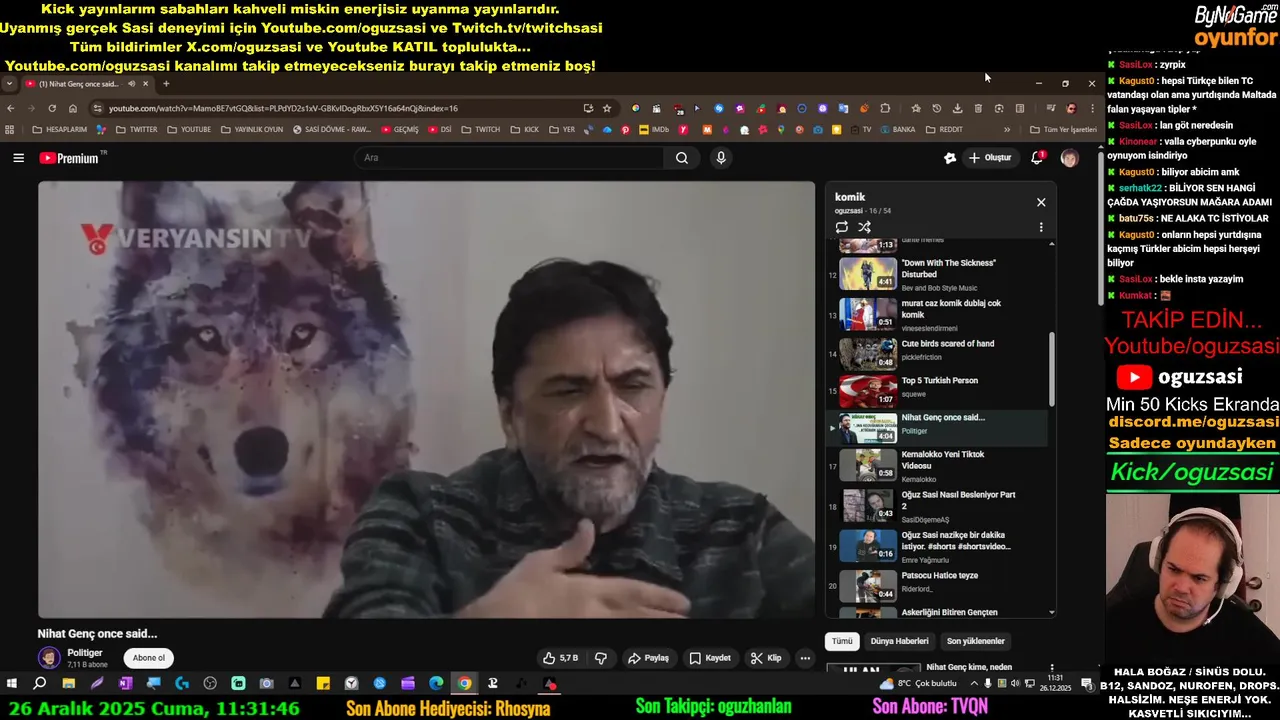Open the BANKA bookmarks folder
This screenshot has height=720, width=1280.
click(x=897, y=129)
